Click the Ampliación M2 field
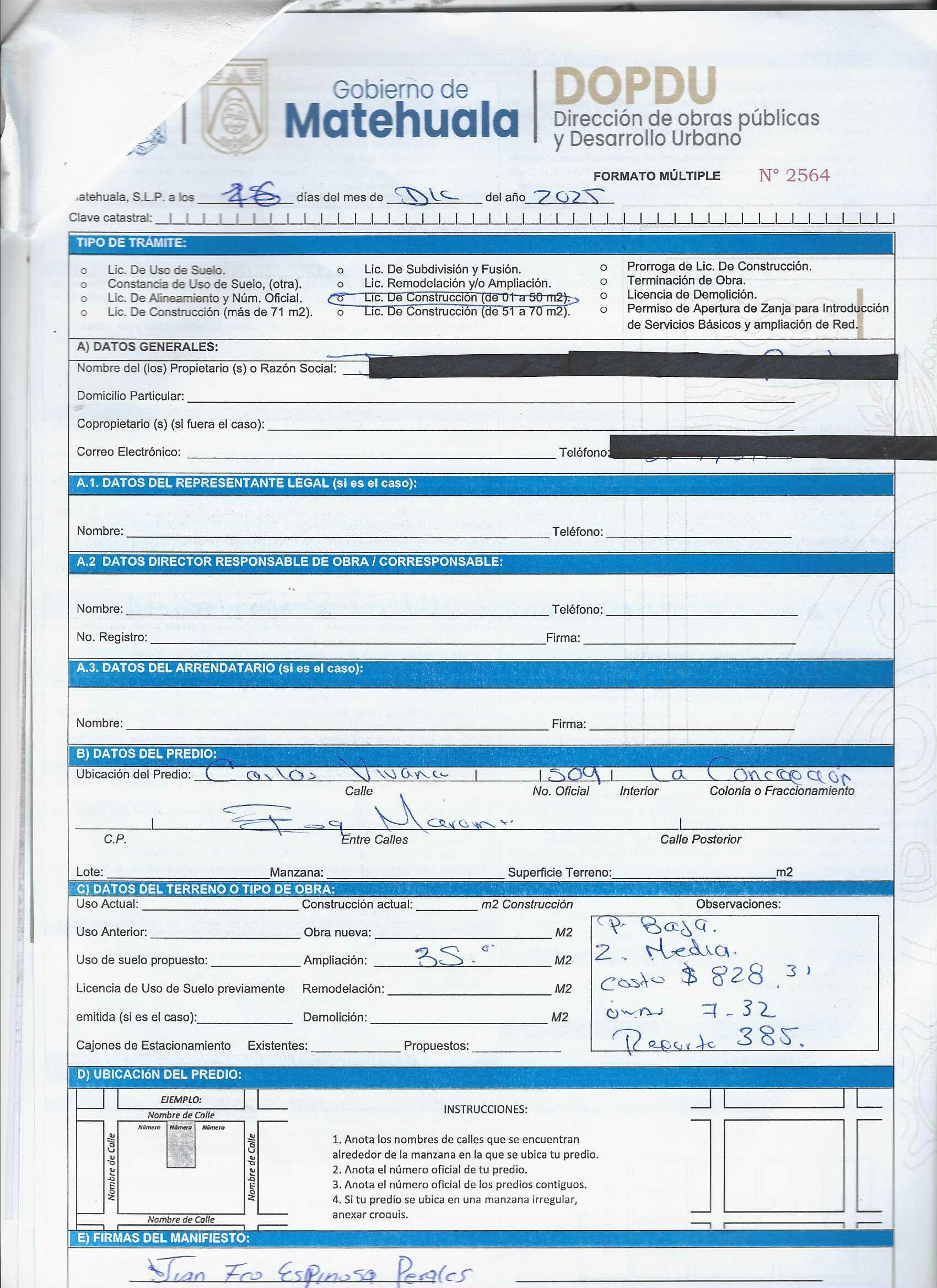 (463, 960)
